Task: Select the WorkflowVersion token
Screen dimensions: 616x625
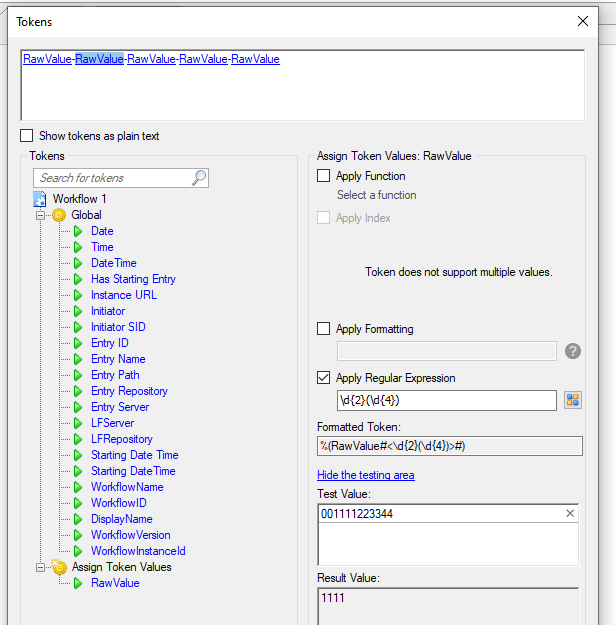Action: click(130, 535)
